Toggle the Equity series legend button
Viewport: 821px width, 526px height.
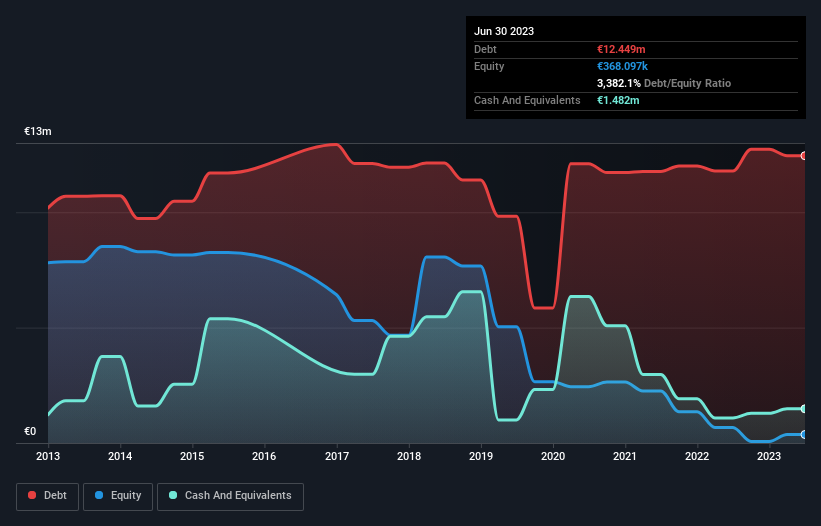click(x=118, y=497)
